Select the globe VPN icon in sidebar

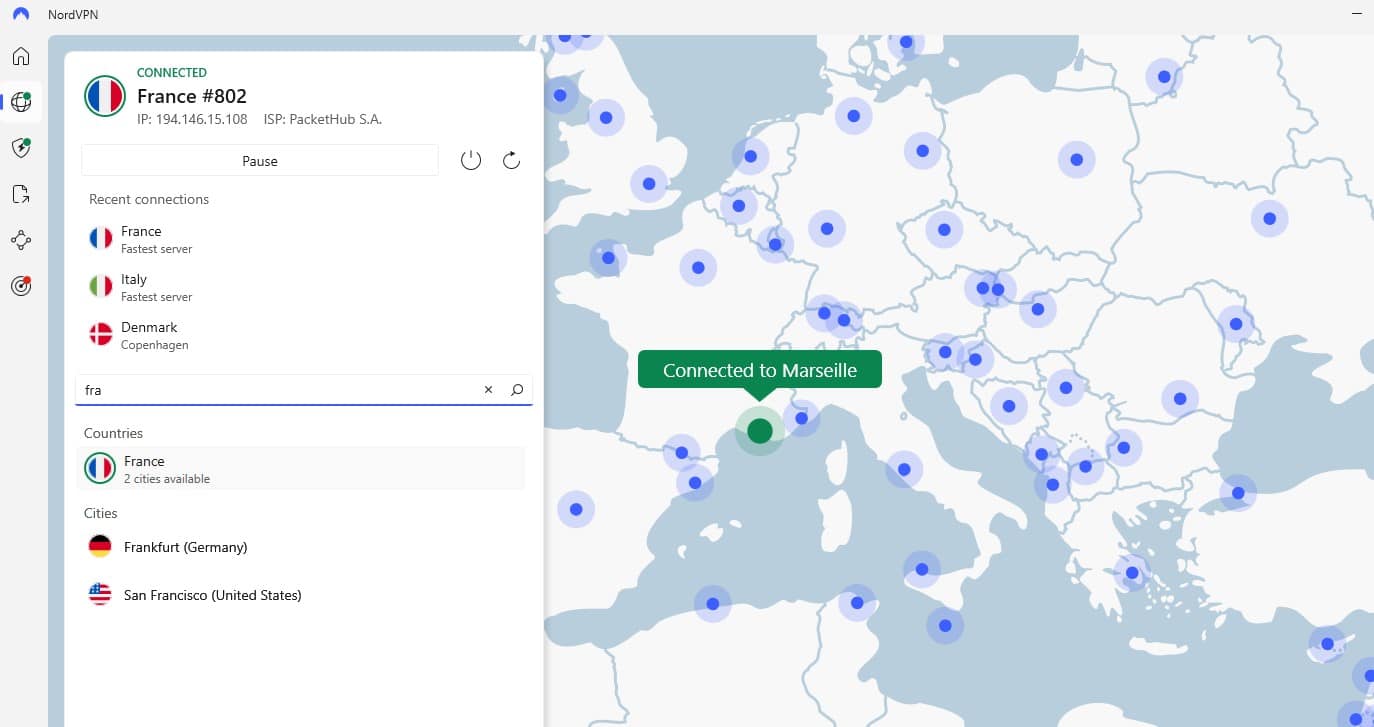21,102
